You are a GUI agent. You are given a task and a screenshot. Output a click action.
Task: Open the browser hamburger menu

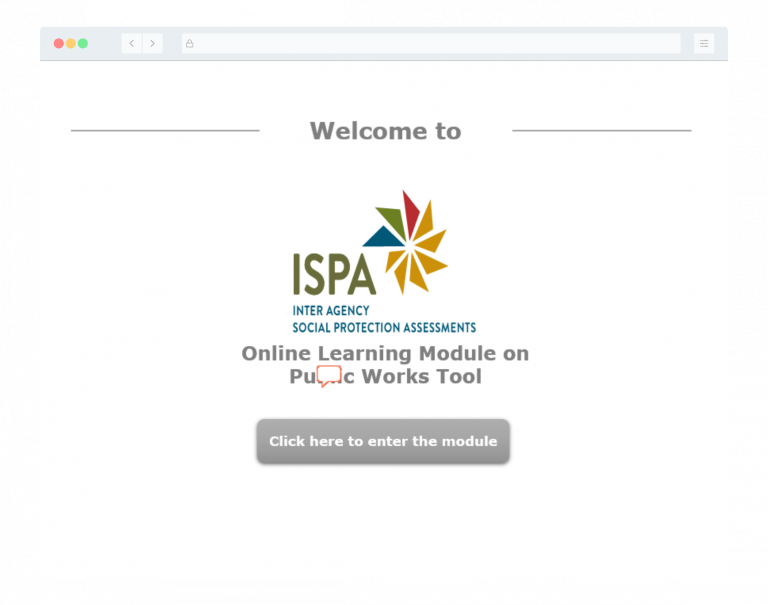(704, 44)
